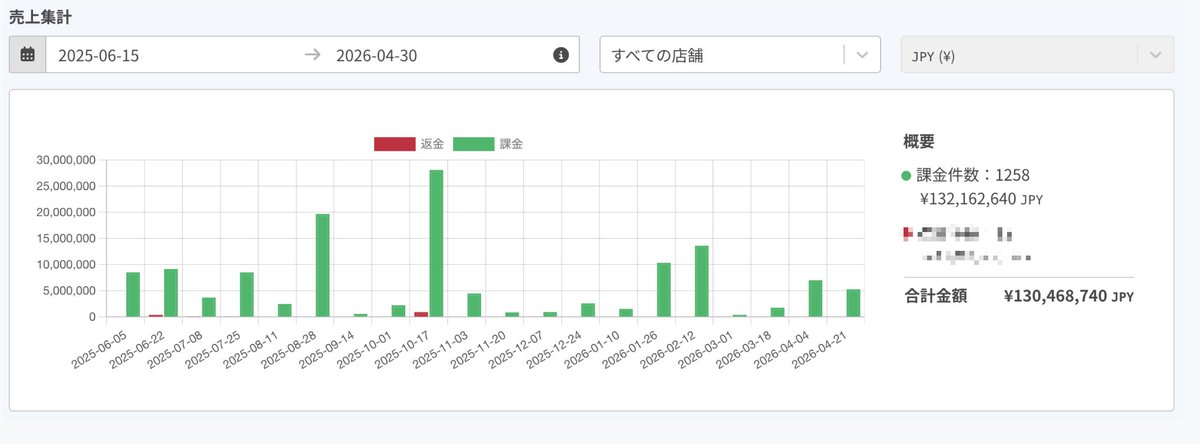Click the green bar at 2025-06-05
1200x444 pixels.
coord(133,294)
